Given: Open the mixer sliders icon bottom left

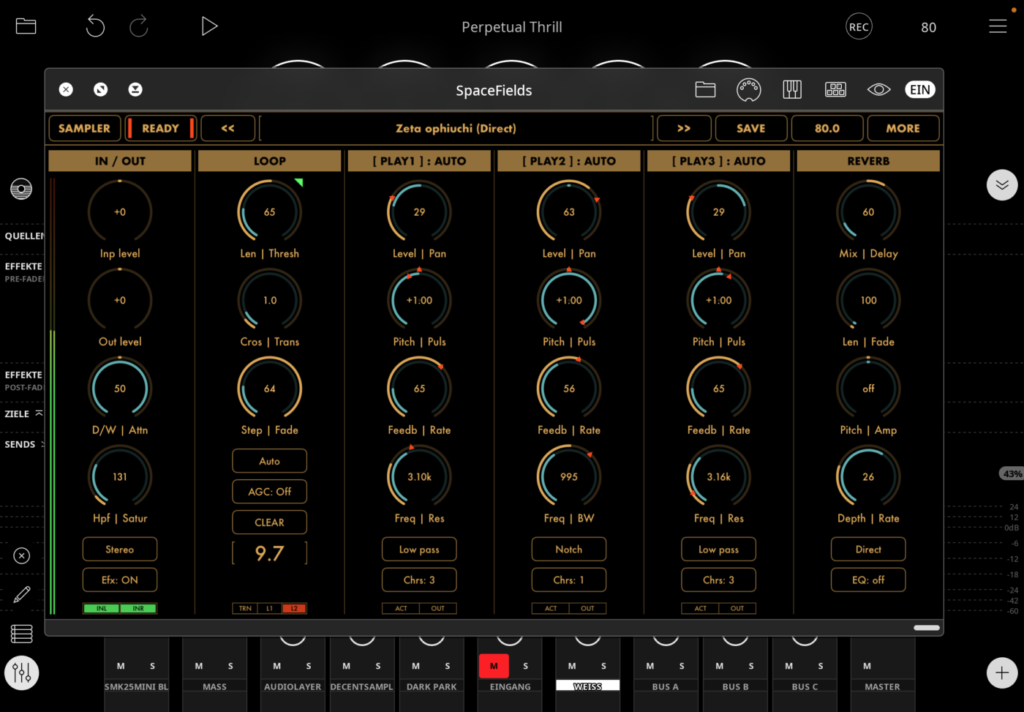Looking at the screenshot, I should click(21, 673).
